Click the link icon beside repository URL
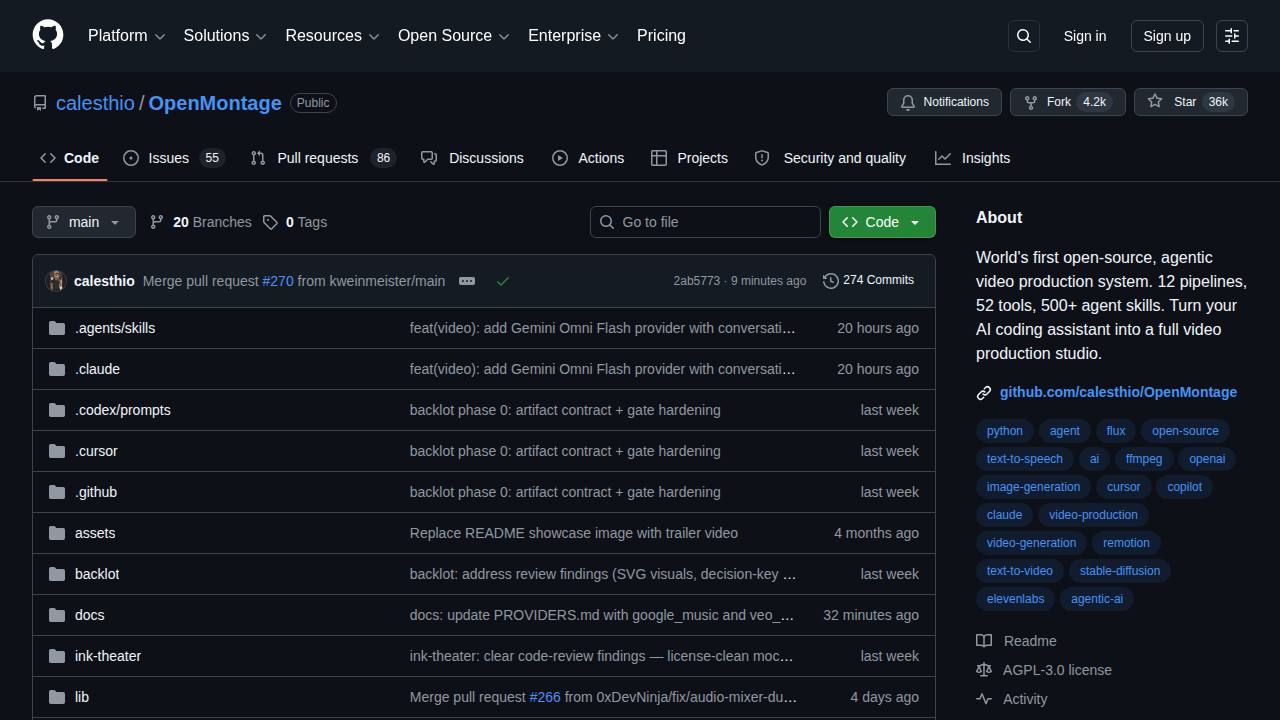This screenshot has height=720, width=1280. coord(984,393)
